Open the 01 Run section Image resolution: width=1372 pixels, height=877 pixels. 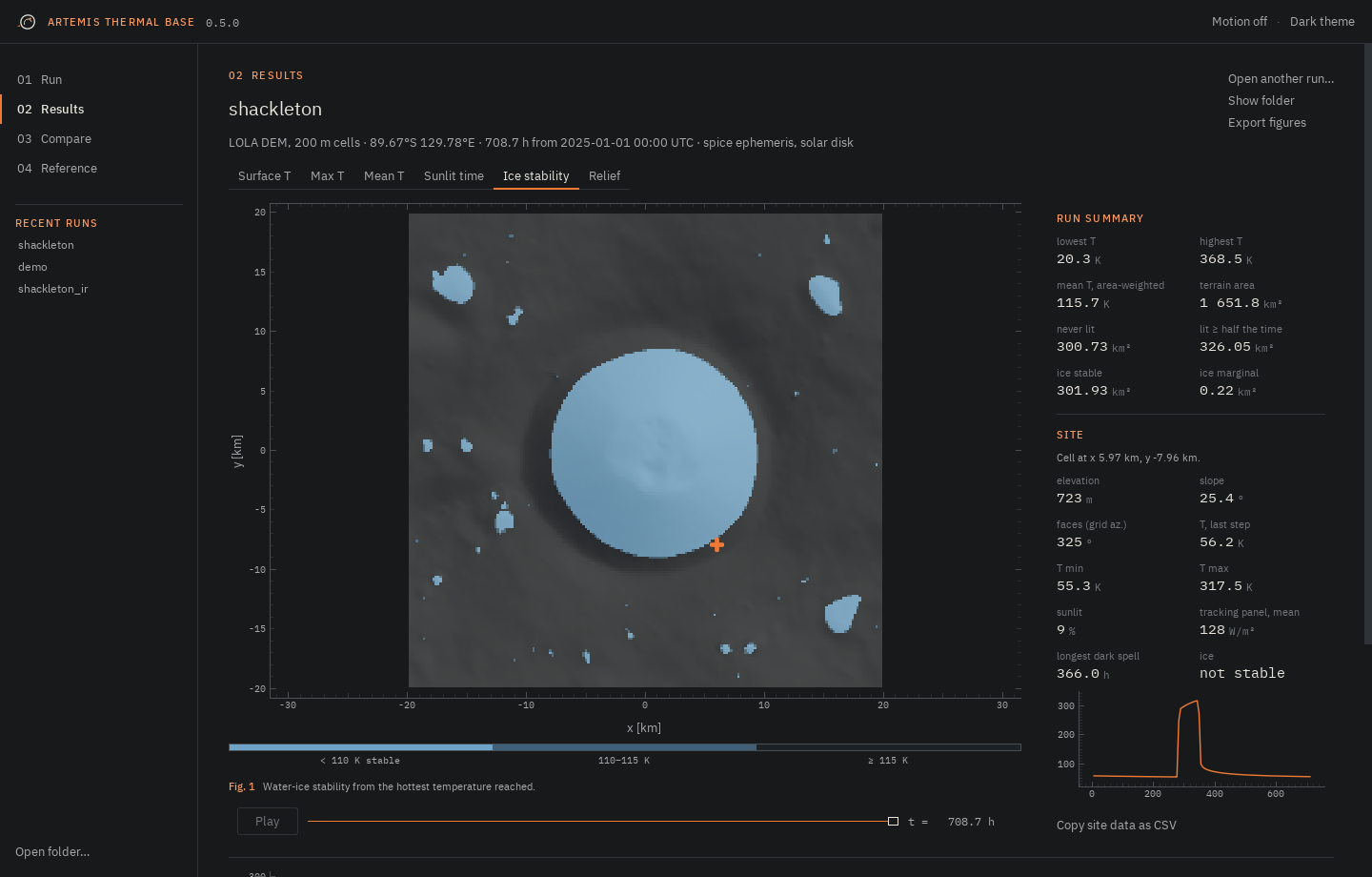click(x=39, y=79)
